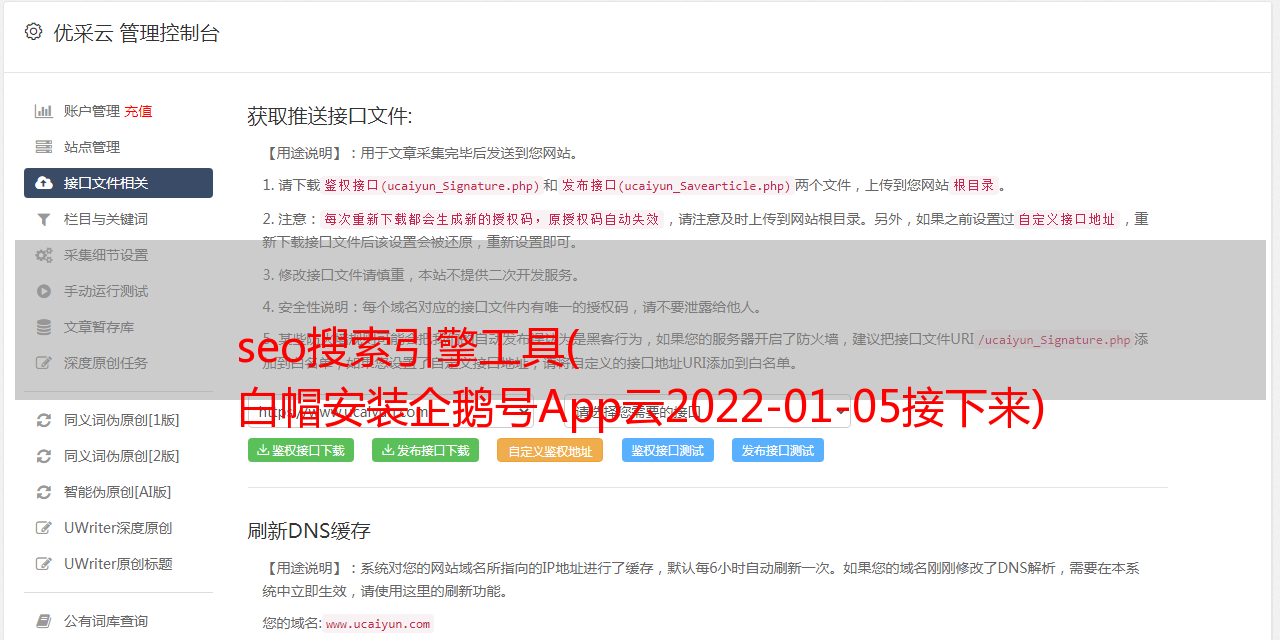Click the refresh icon beside 同义词伪原创[1版]
The width and height of the screenshot is (1280, 640).
pos(44,420)
